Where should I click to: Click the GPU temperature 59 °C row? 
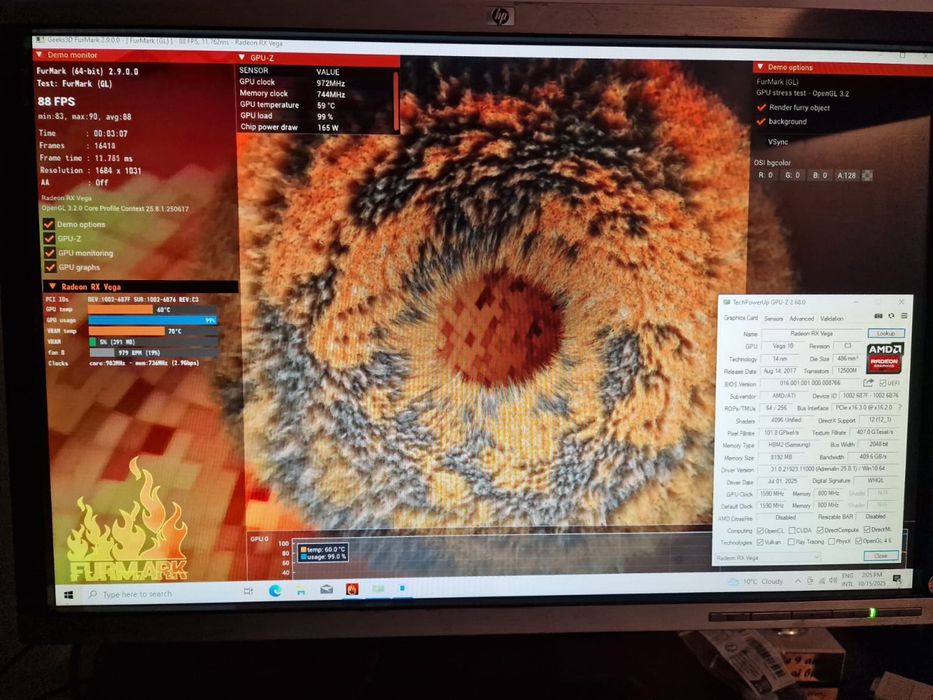click(288, 105)
